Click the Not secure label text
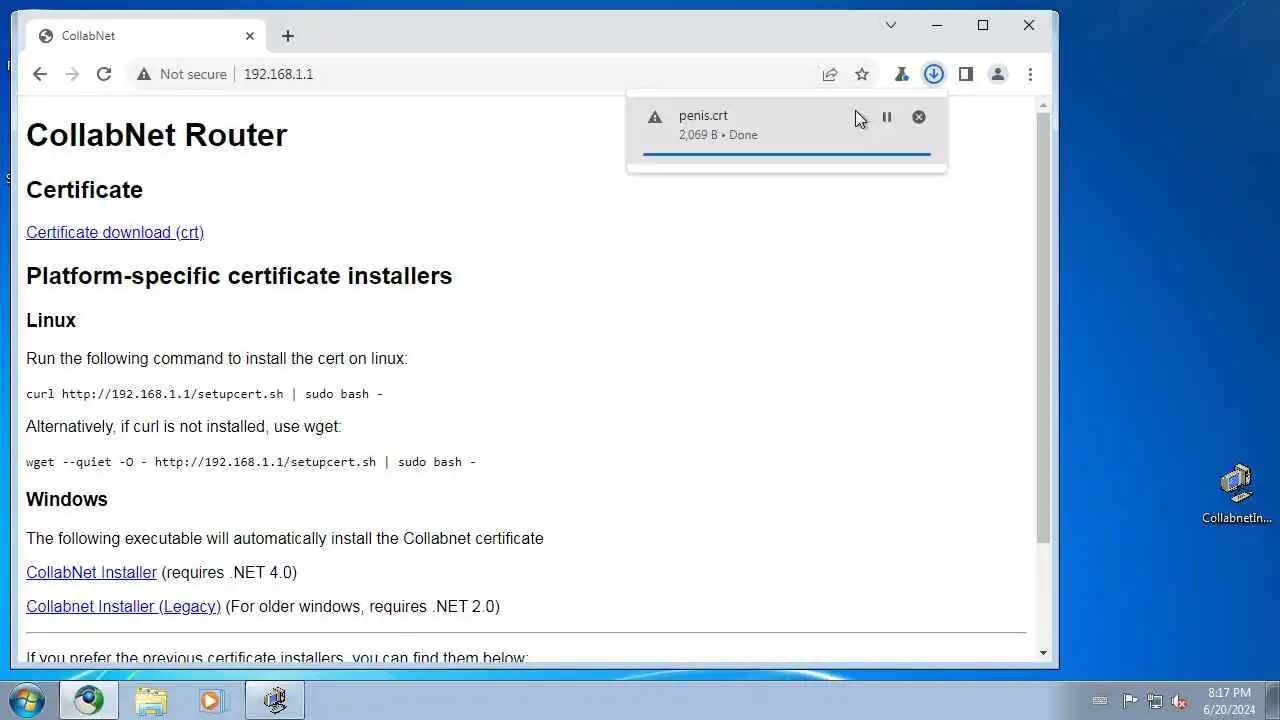 click(x=193, y=74)
